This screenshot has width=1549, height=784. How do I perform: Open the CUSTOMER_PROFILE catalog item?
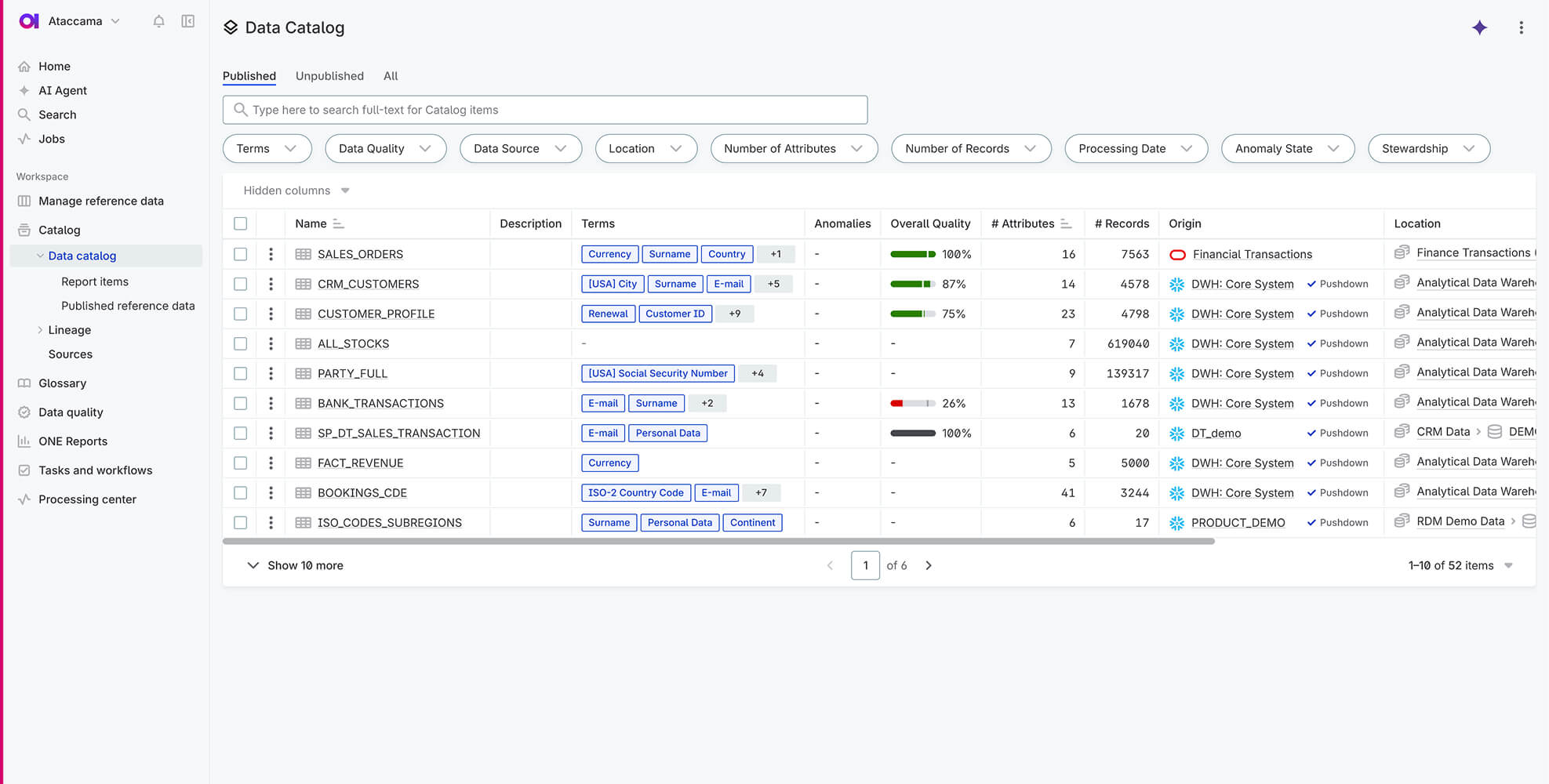pyautogui.click(x=376, y=314)
